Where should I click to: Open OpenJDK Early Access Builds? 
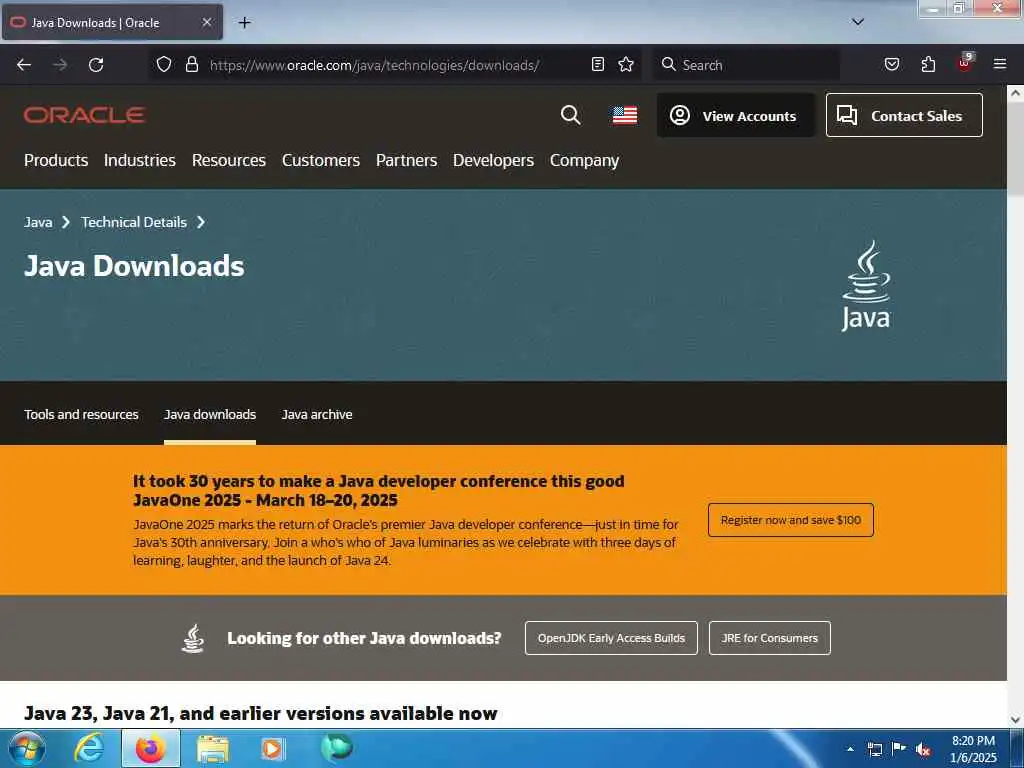(611, 638)
